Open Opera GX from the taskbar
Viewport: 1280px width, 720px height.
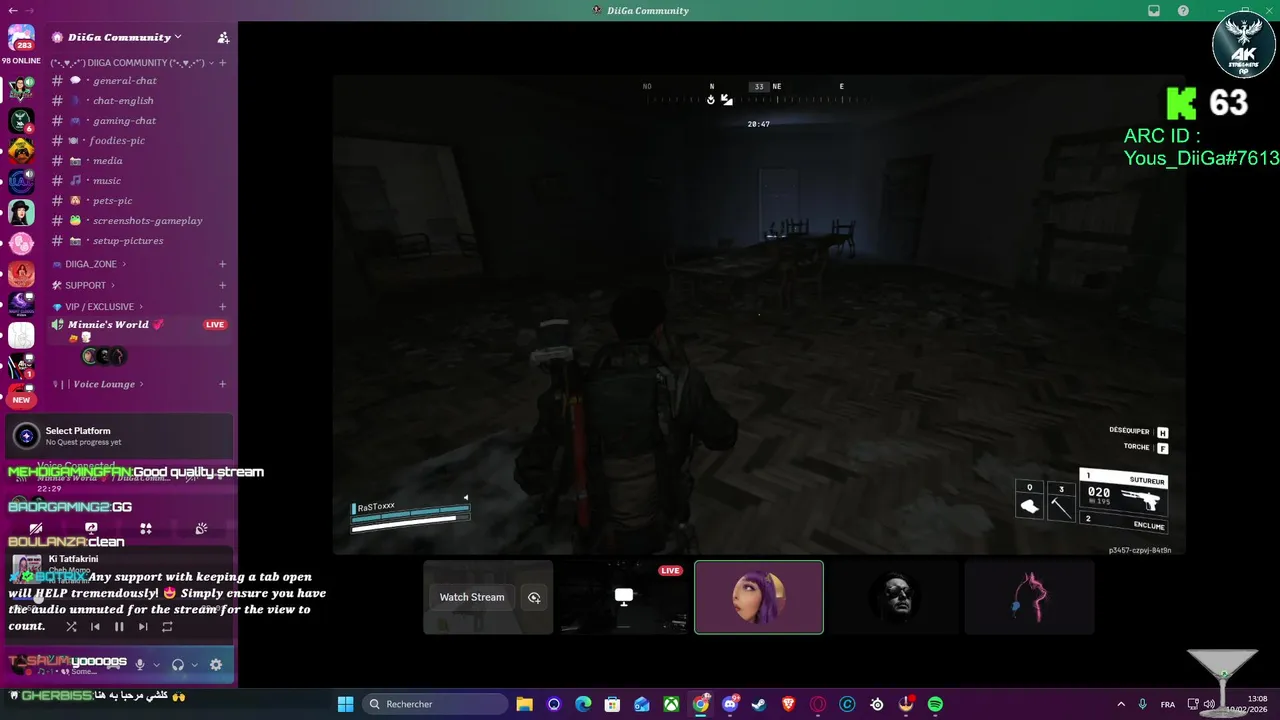818,704
